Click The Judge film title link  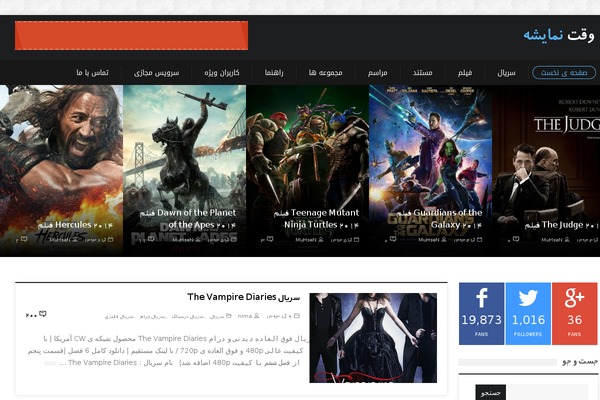pyautogui.click(x=562, y=225)
